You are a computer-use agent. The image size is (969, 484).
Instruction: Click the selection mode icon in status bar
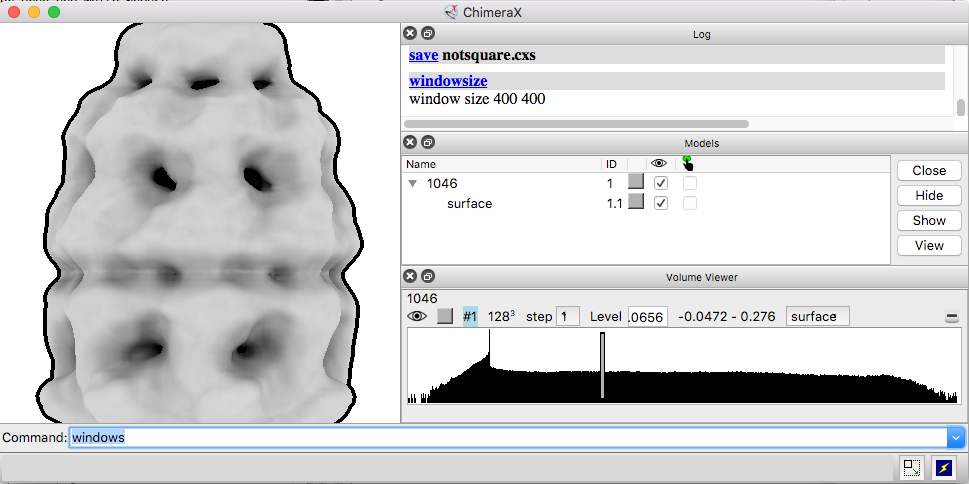point(910,467)
